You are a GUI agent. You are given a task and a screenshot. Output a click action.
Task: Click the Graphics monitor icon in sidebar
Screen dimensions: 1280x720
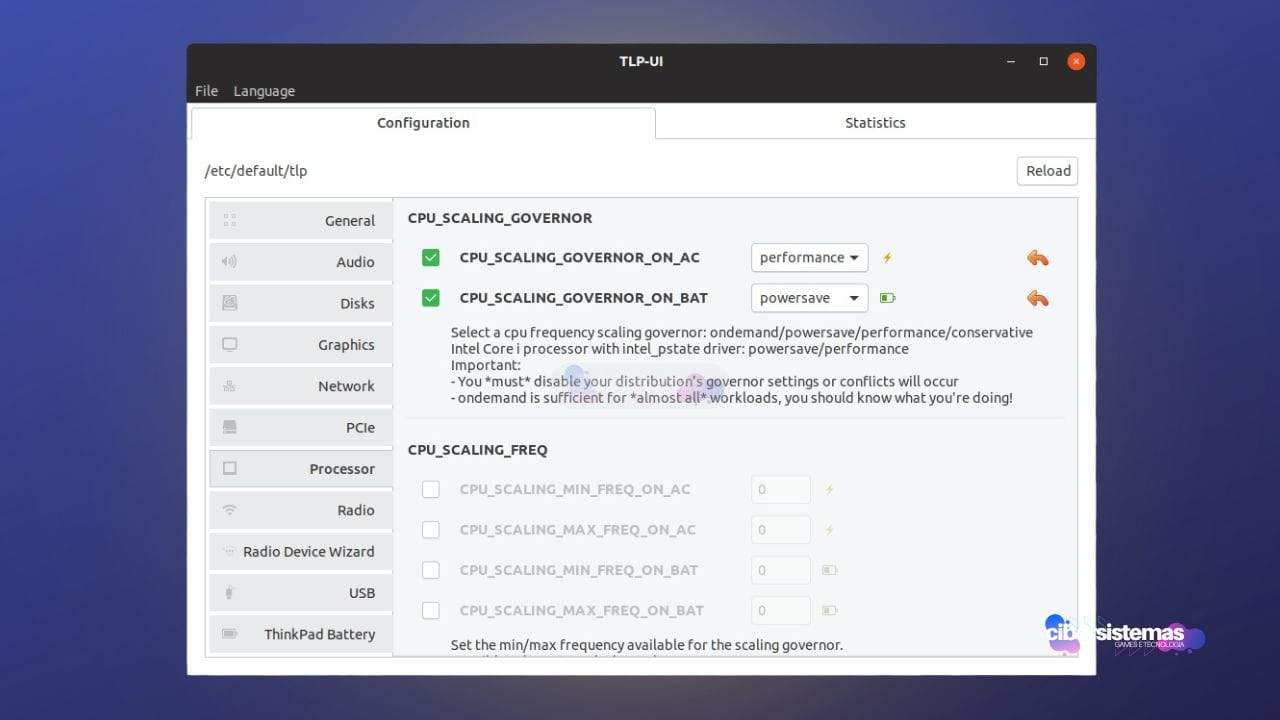(x=230, y=345)
